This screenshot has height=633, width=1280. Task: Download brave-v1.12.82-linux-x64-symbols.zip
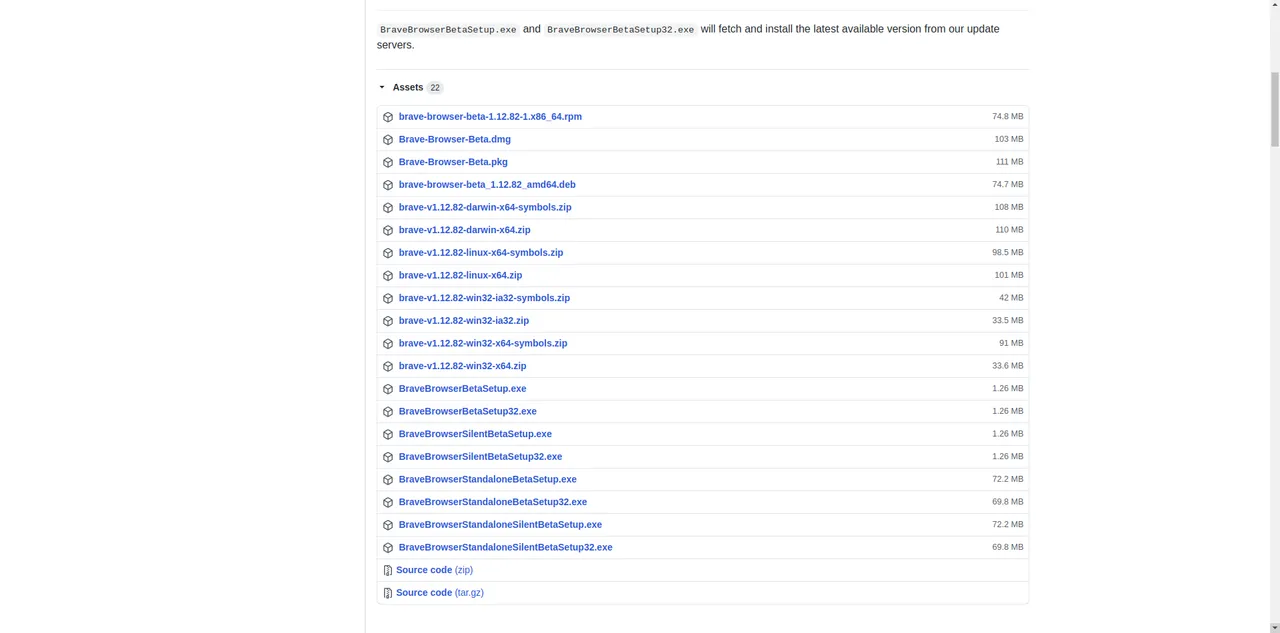(481, 253)
